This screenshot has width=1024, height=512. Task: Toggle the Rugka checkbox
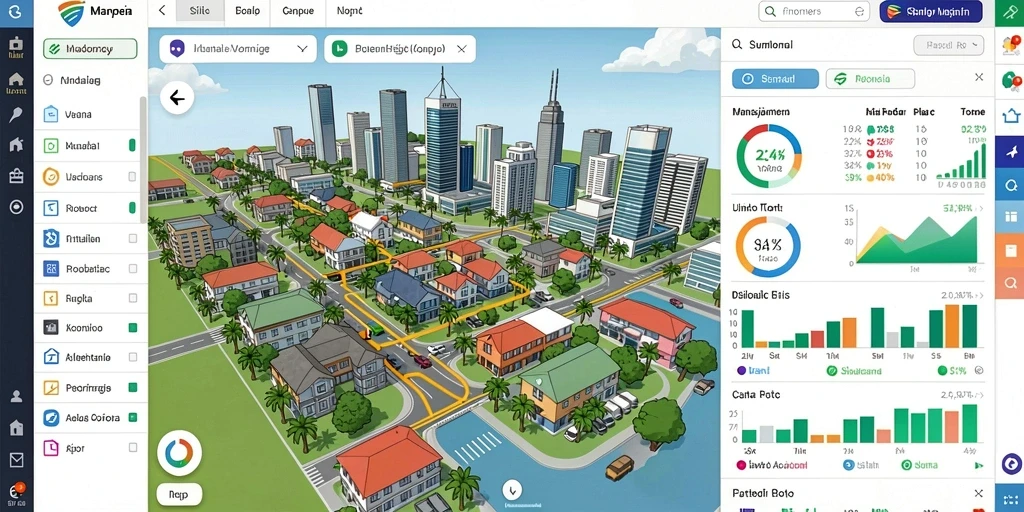pos(133,298)
